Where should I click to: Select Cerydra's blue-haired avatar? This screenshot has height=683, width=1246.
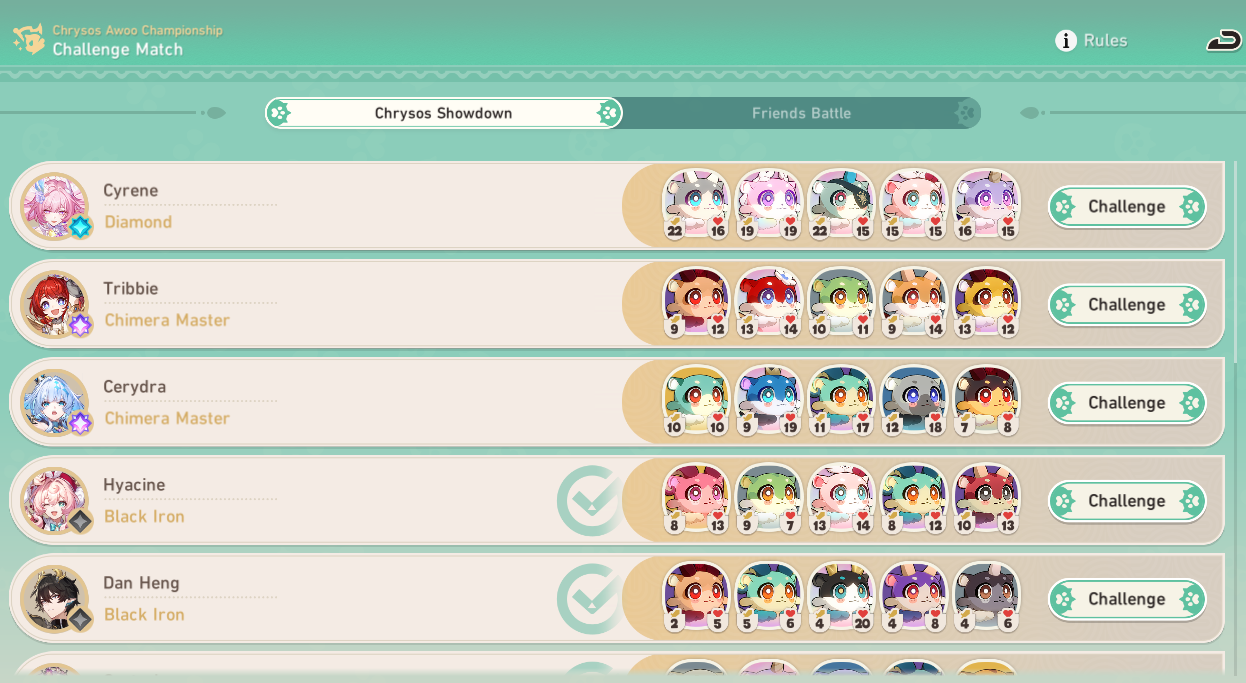point(54,402)
